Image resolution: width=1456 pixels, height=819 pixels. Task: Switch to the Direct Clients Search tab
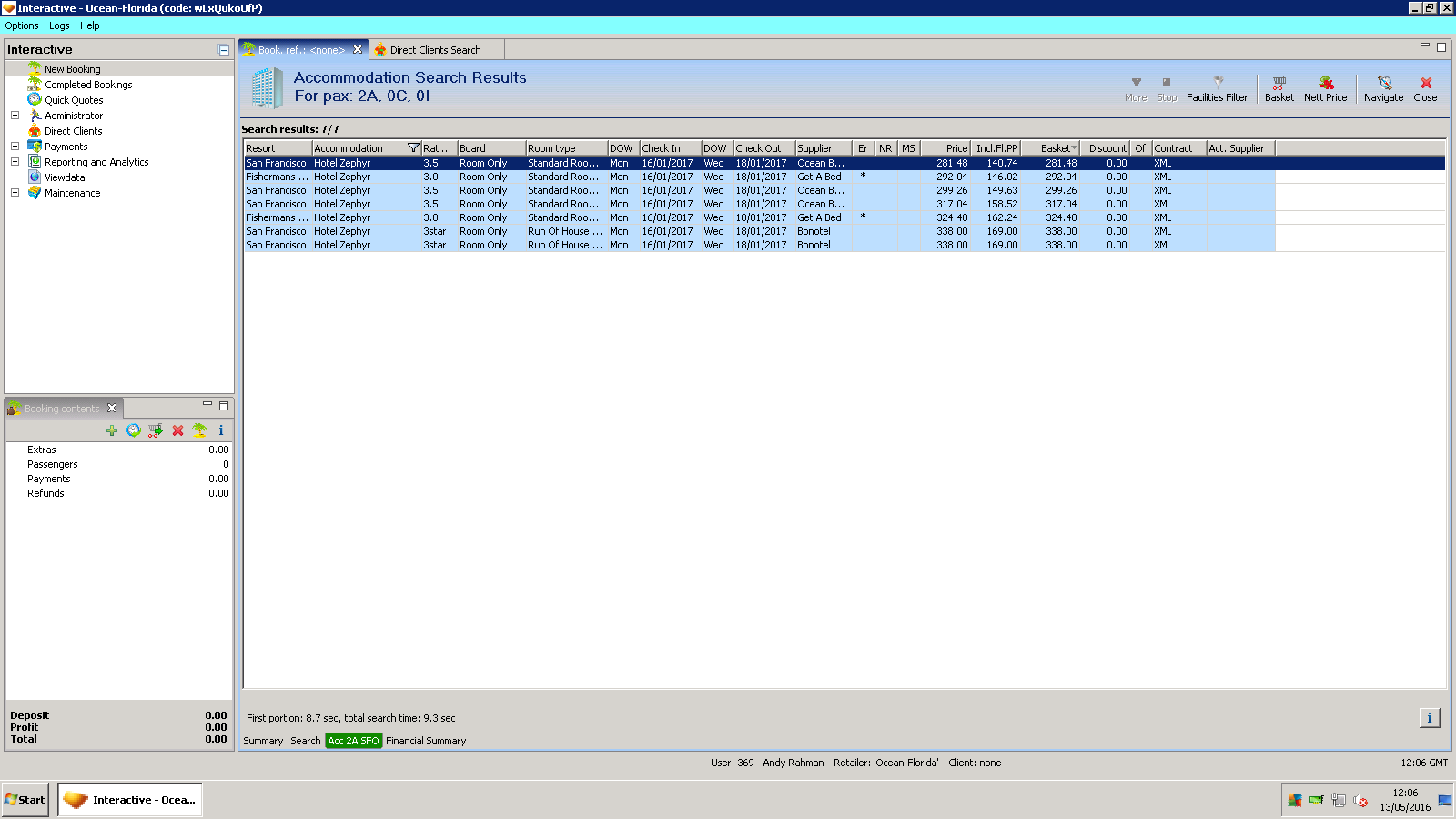[435, 50]
